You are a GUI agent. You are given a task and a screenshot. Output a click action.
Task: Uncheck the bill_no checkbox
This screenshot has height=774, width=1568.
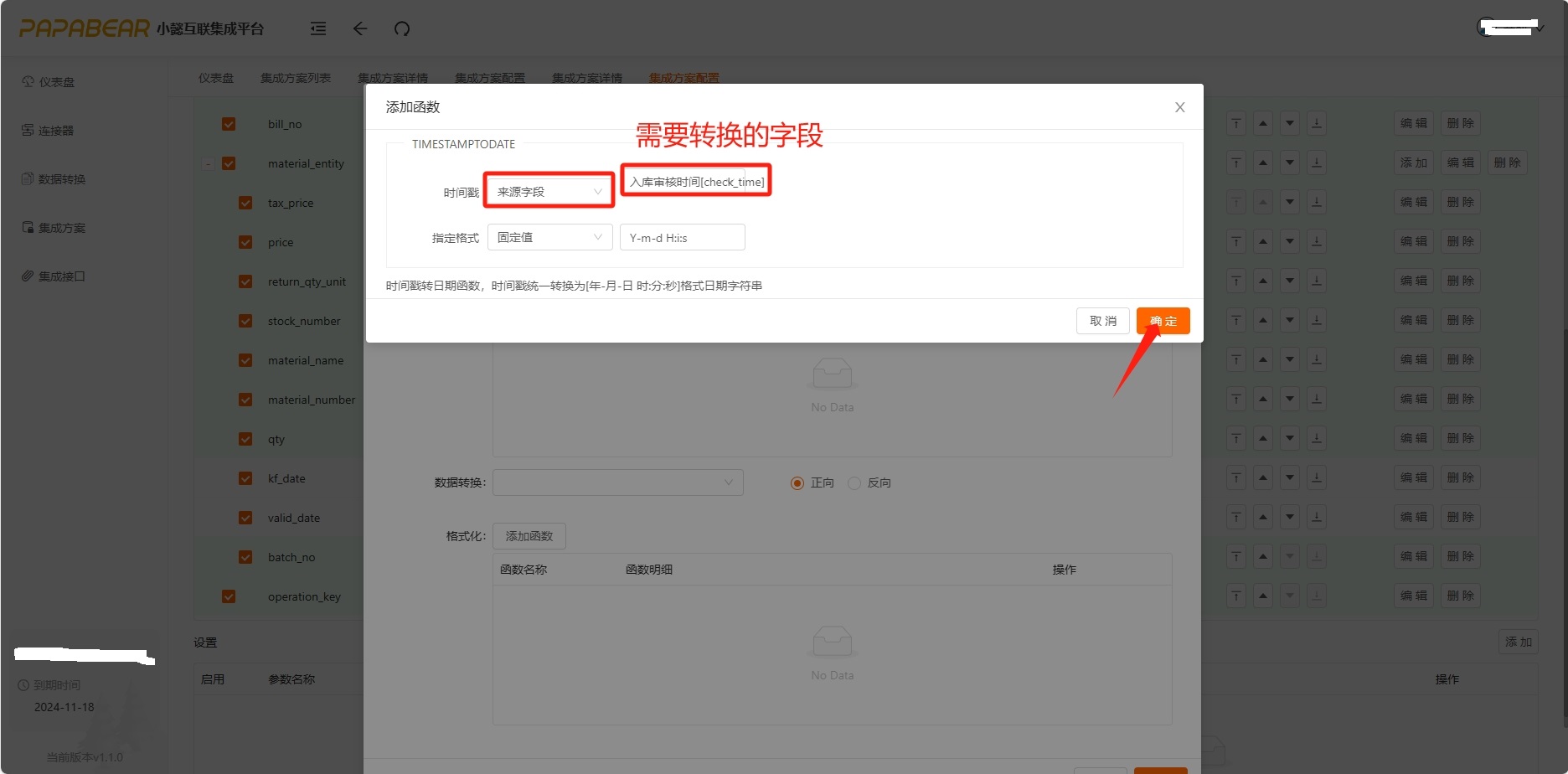[229, 124]
